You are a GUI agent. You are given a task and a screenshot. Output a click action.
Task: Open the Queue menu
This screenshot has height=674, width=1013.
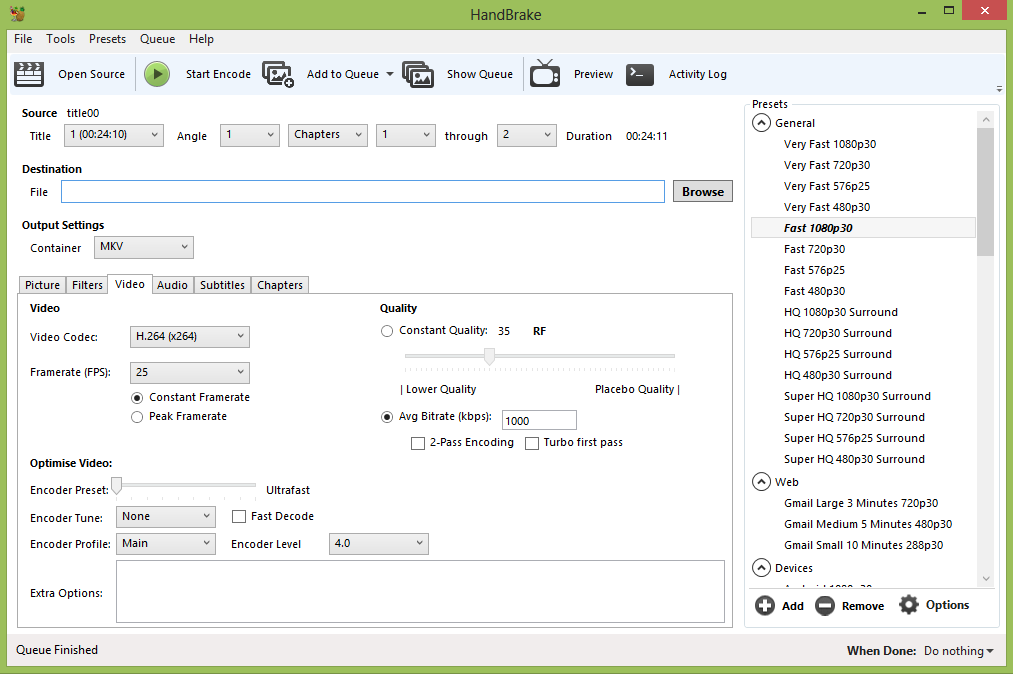coord(158,39)
